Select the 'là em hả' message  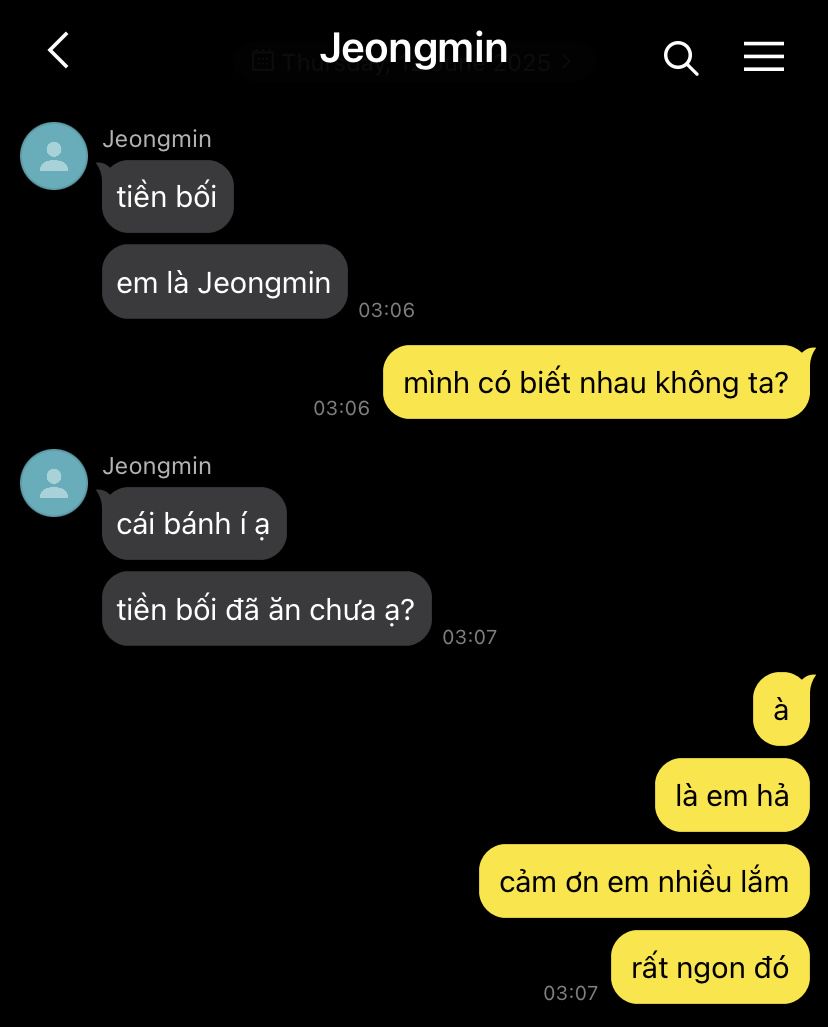tap(732, 795)
